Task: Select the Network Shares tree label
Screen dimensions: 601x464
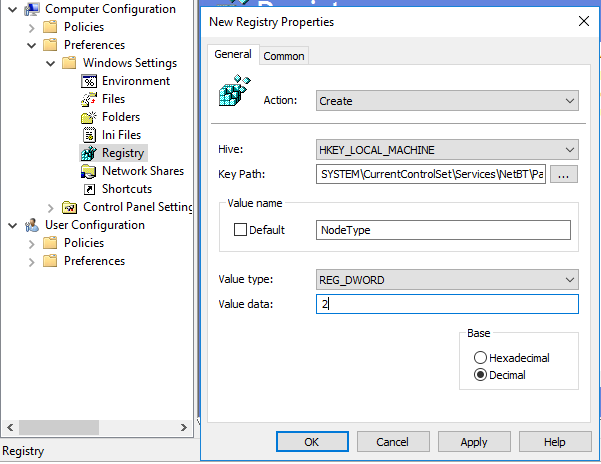Action: point(143,171)
